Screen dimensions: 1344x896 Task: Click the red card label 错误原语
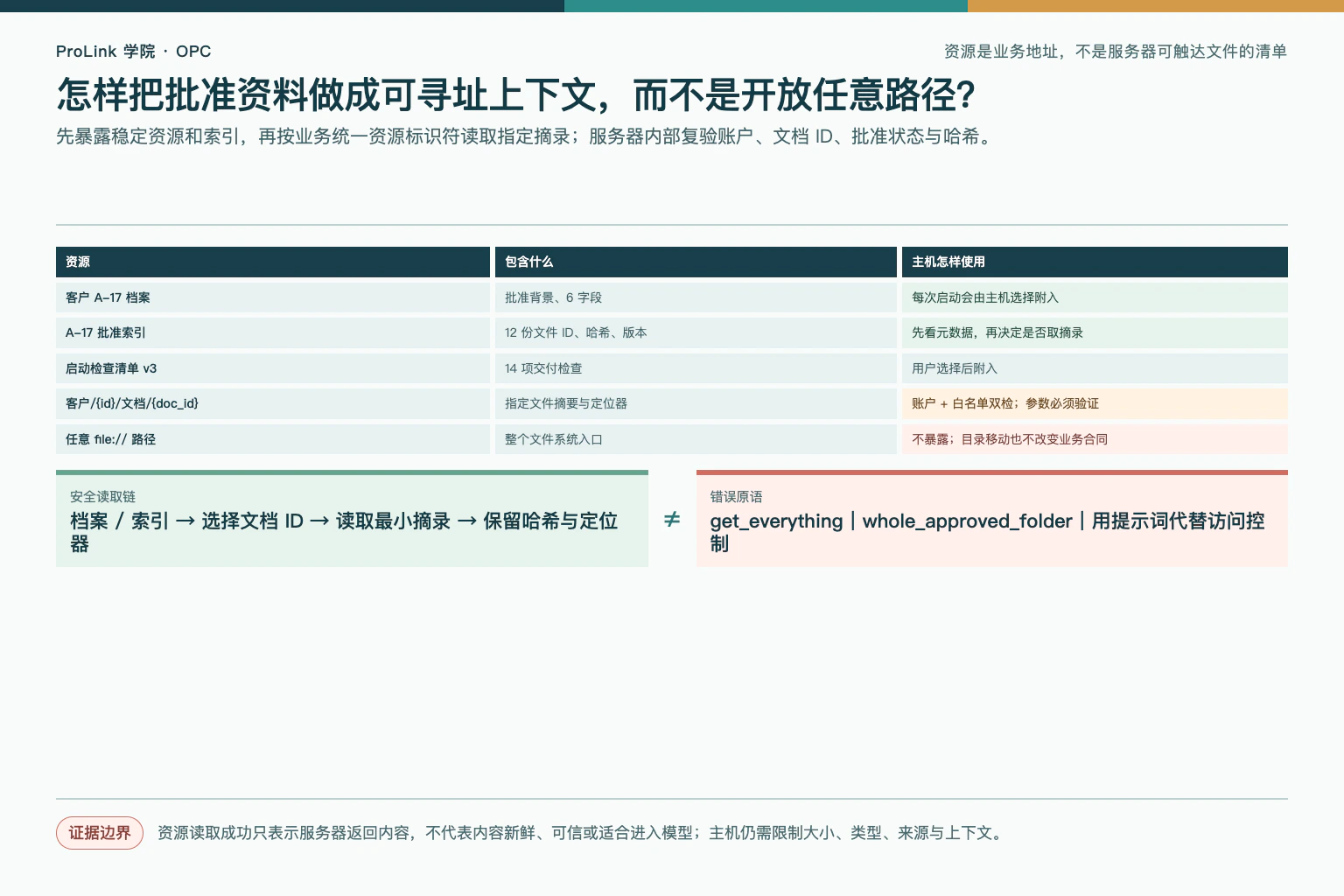736,497
